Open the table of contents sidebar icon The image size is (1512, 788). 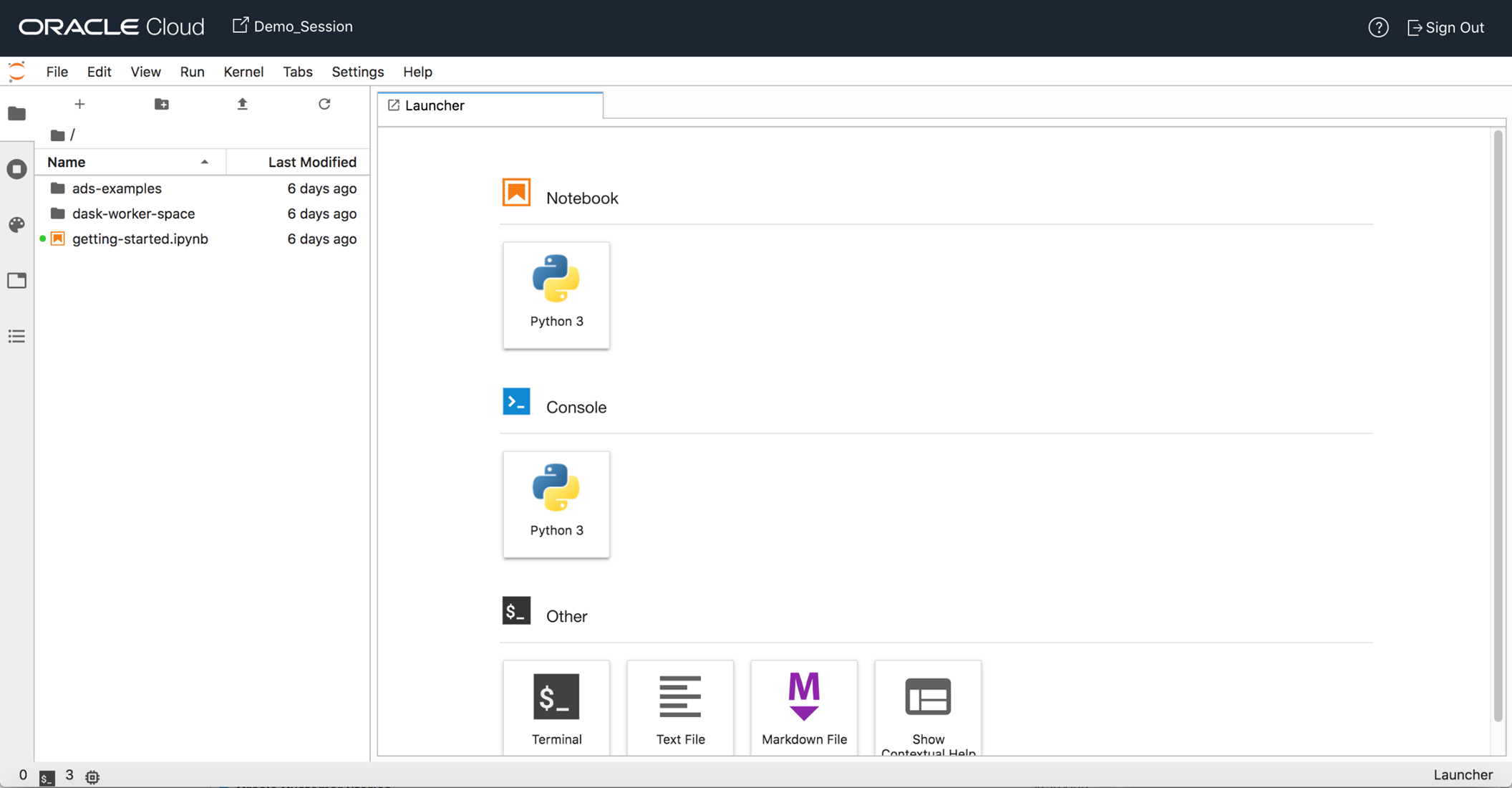16,336
